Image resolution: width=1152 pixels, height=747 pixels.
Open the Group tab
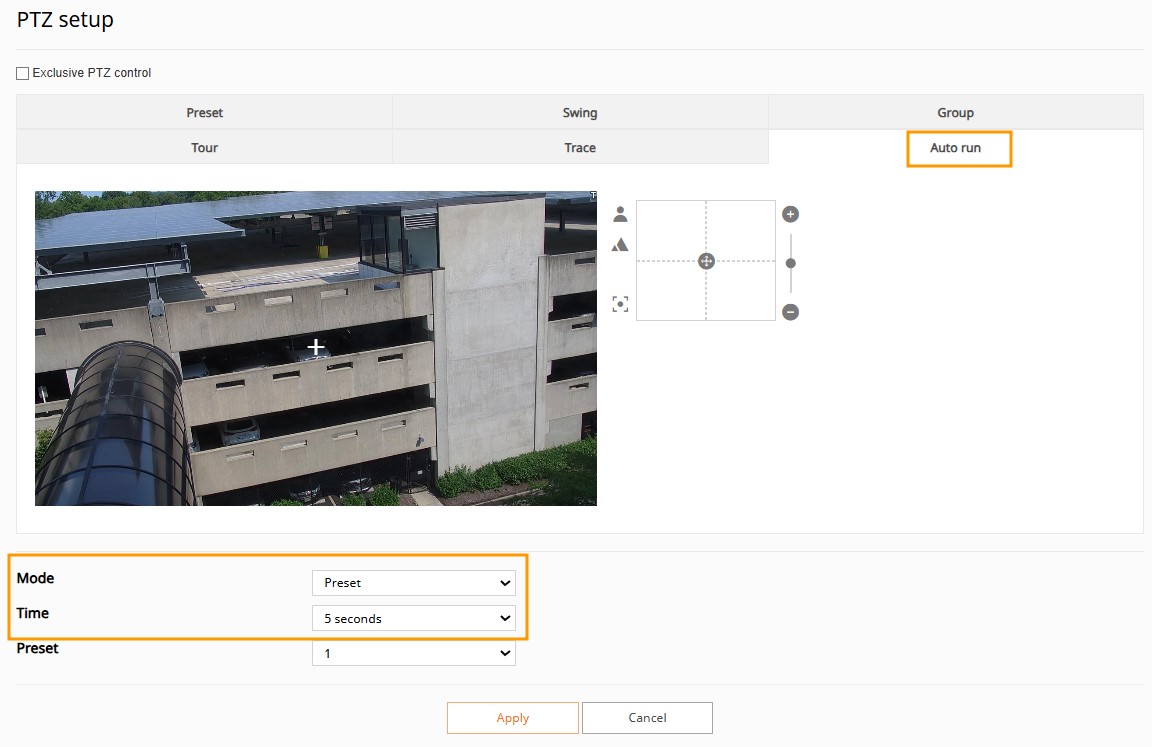click(955, 113)
